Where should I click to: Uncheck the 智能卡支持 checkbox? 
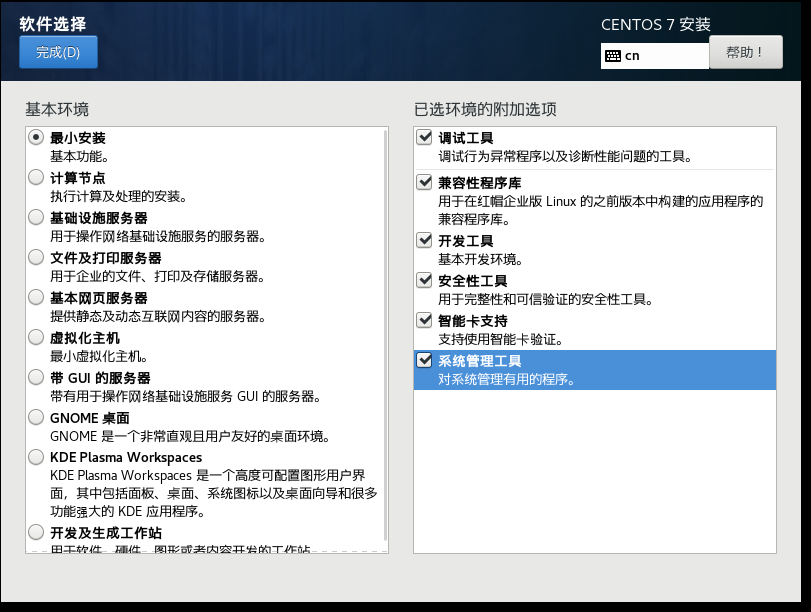point(424,320)
